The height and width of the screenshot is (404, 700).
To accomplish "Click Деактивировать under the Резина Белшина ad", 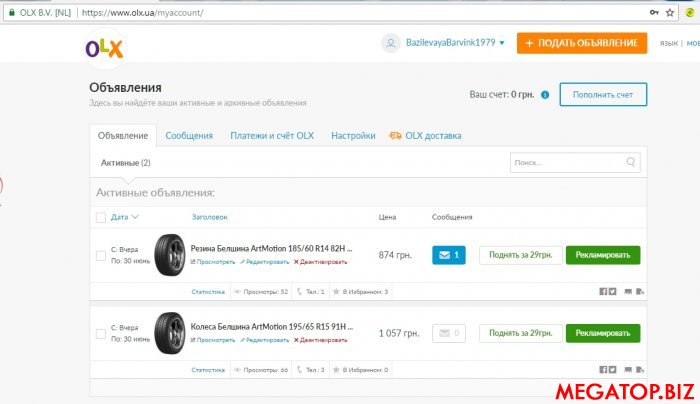I will (x=321, y=262).
